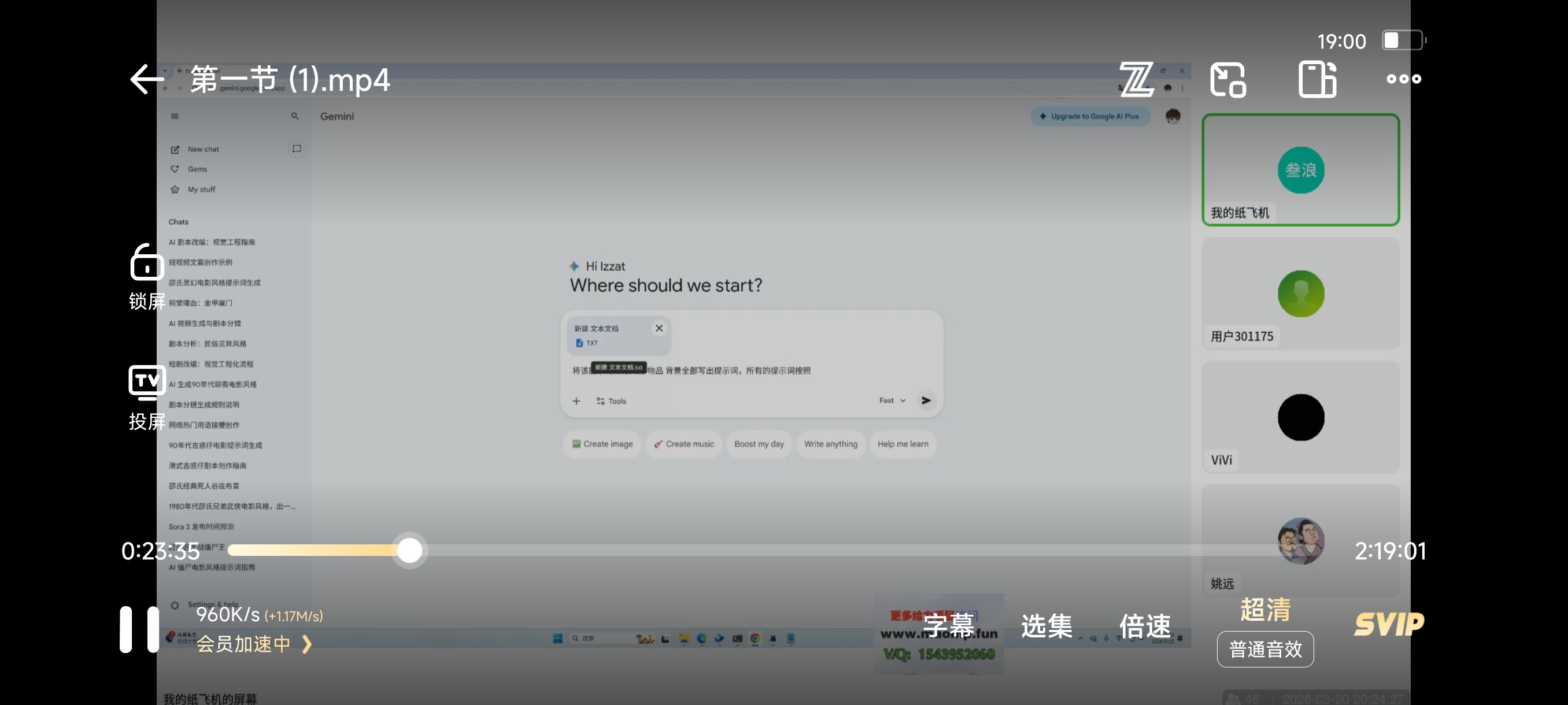Viewport: 1568px width, 705px height.
Task: Click Upgrade to Google AI Plus
Action: pyautogui.click(x=1090, y=116)
